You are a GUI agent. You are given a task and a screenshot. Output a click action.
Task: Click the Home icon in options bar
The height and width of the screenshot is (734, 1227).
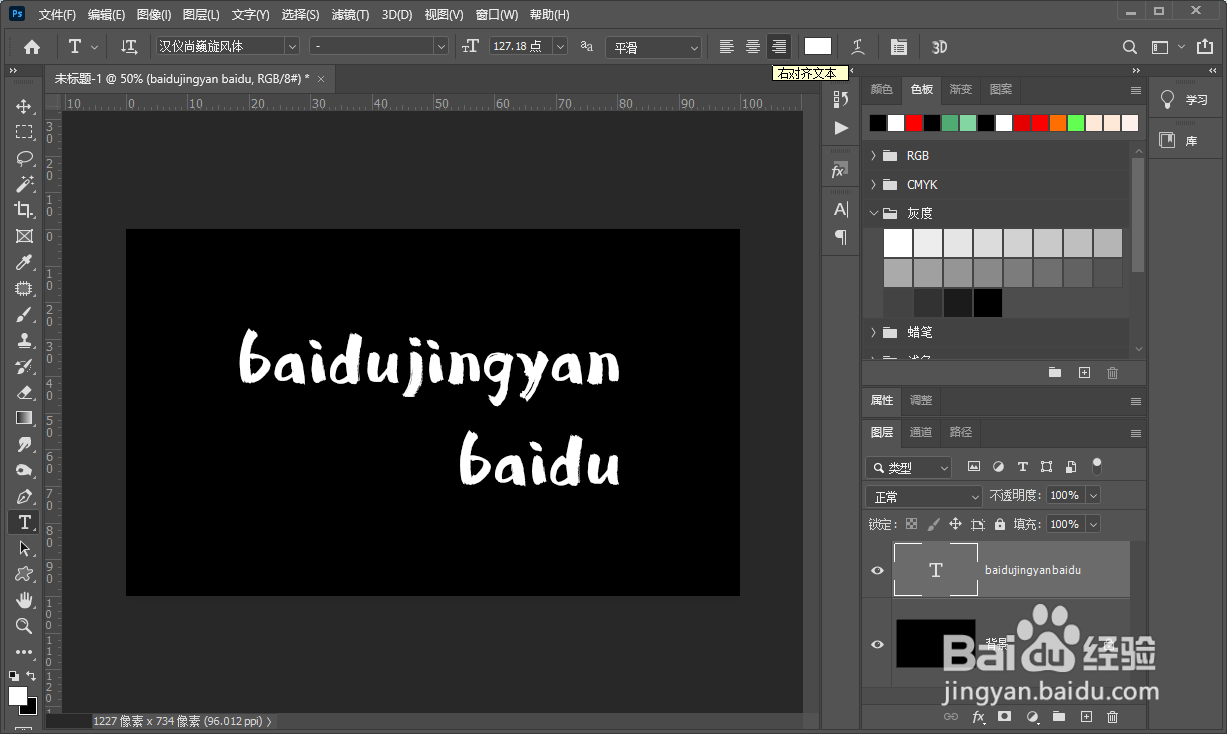pyautogui.click(x=32, y=46)
